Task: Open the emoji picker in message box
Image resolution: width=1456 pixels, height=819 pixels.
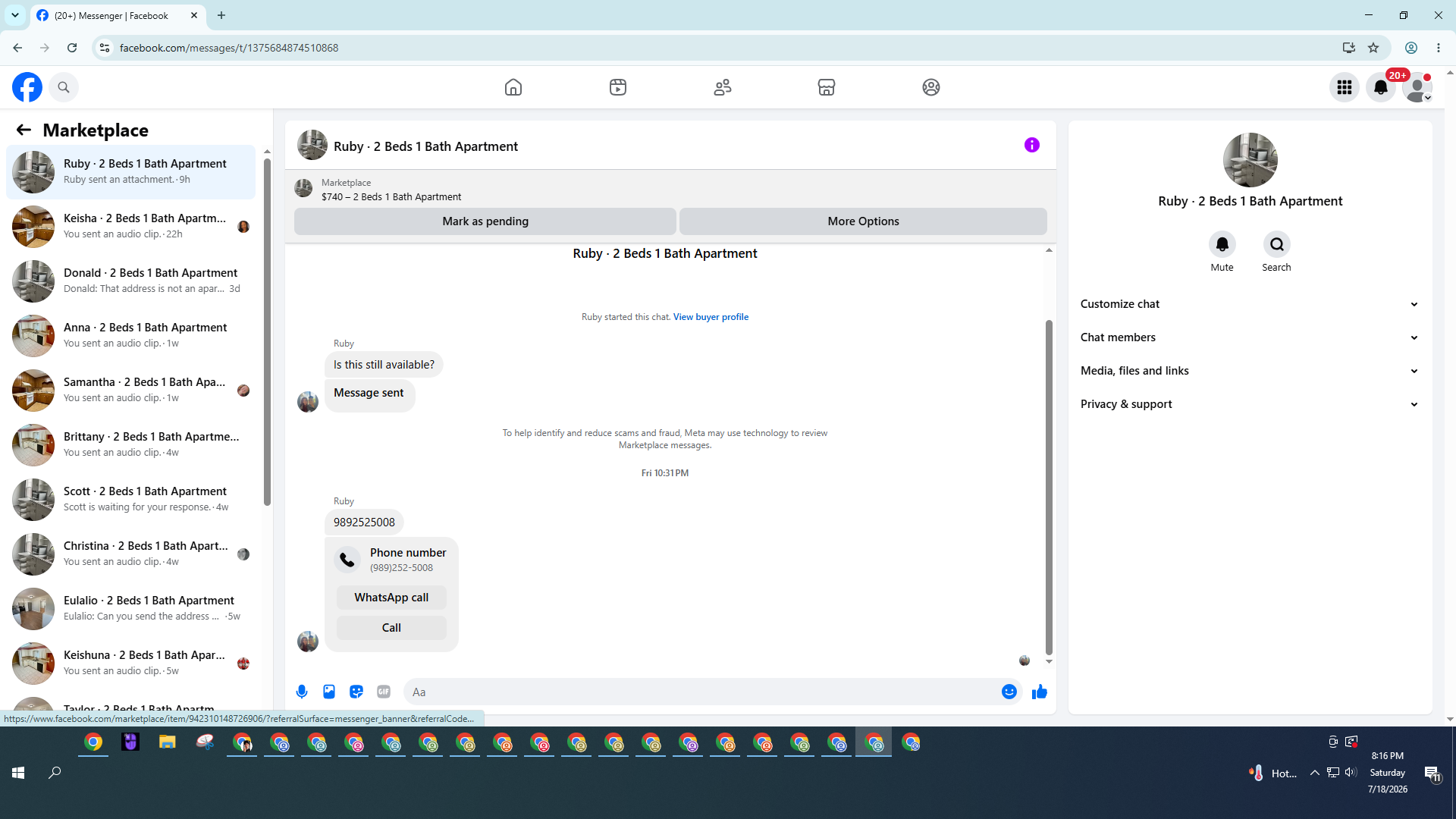Action: tap(1009, 692)
